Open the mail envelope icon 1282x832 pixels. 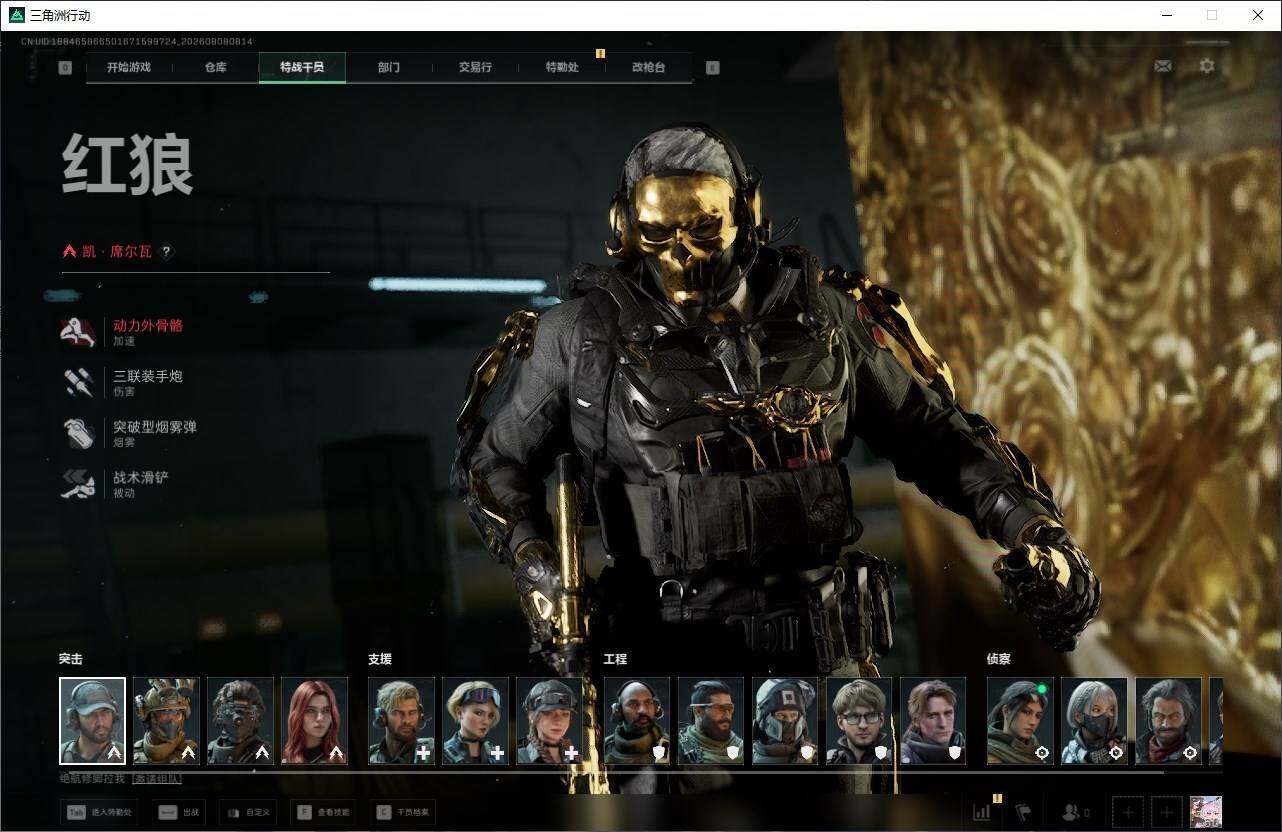pos(1163,66)
